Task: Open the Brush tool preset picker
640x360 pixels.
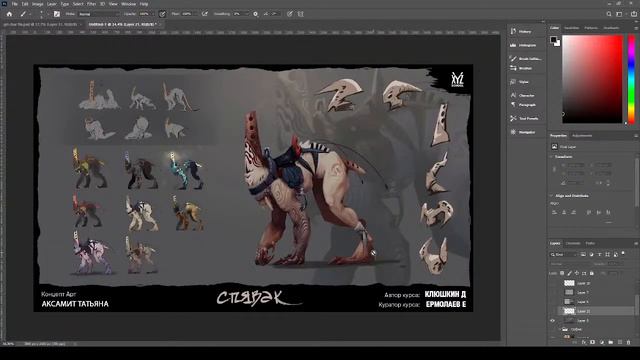Action: 25,14
